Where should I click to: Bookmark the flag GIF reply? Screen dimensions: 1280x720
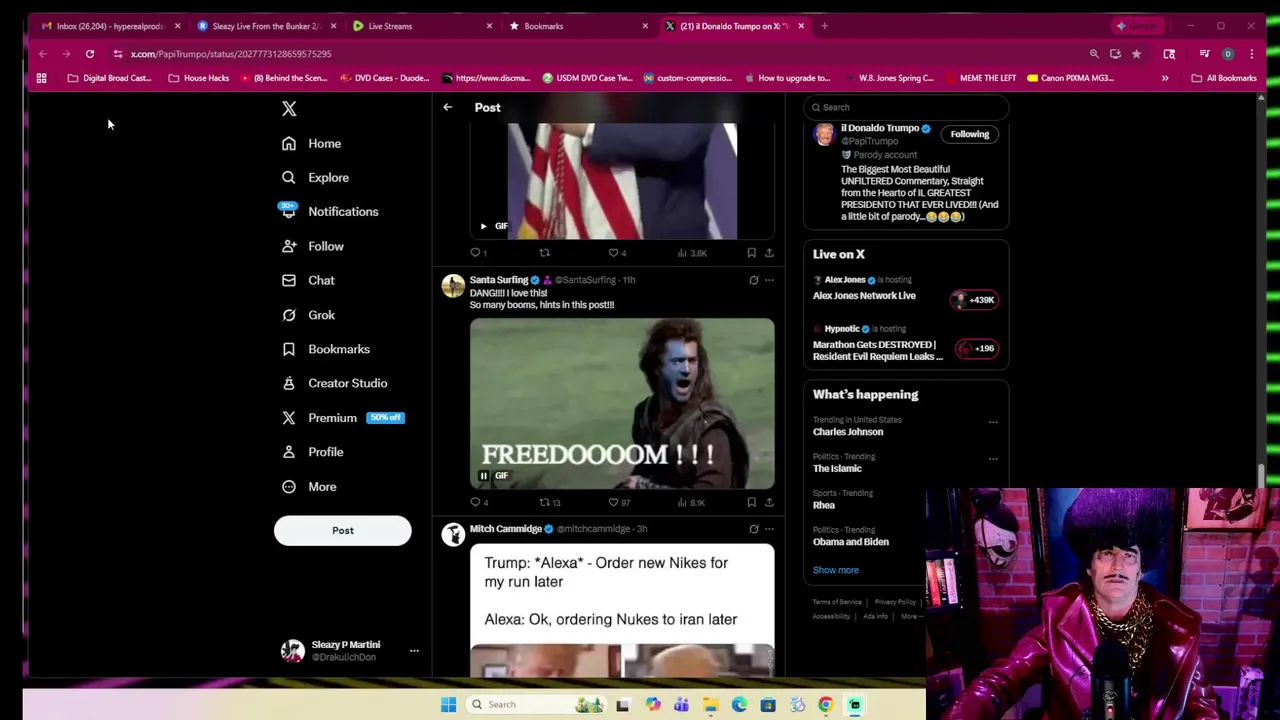pyautogui.click(x=751, y=253)
